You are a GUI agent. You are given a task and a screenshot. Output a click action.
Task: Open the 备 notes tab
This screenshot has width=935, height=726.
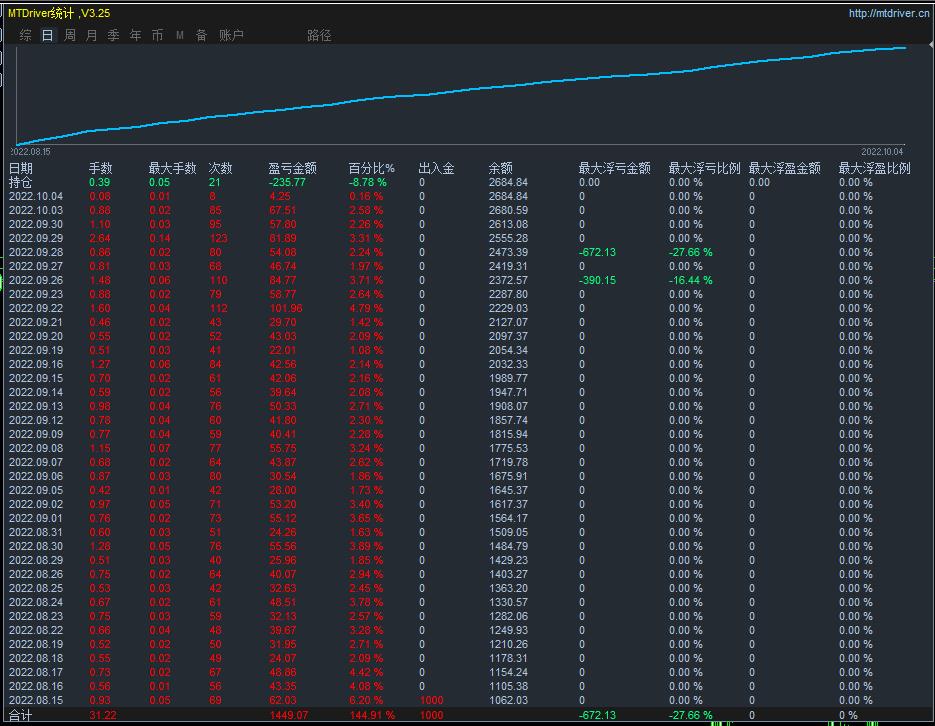(202, 35)
